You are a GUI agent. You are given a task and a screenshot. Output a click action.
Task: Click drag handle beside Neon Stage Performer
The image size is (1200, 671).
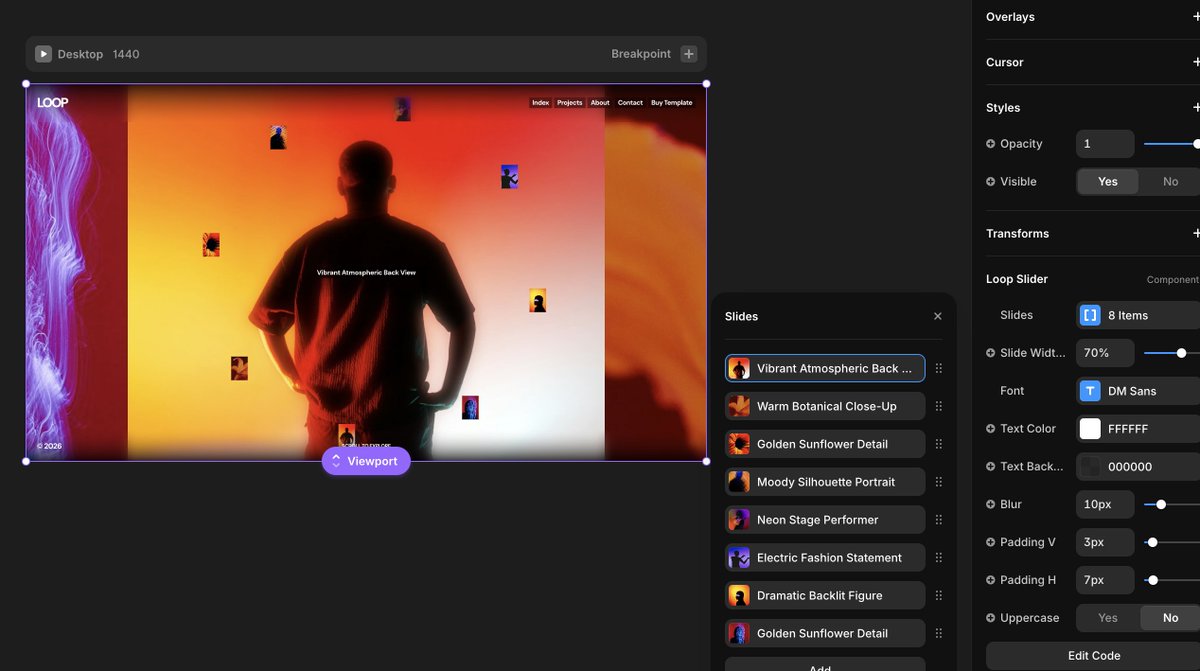[x=938, y=520]
